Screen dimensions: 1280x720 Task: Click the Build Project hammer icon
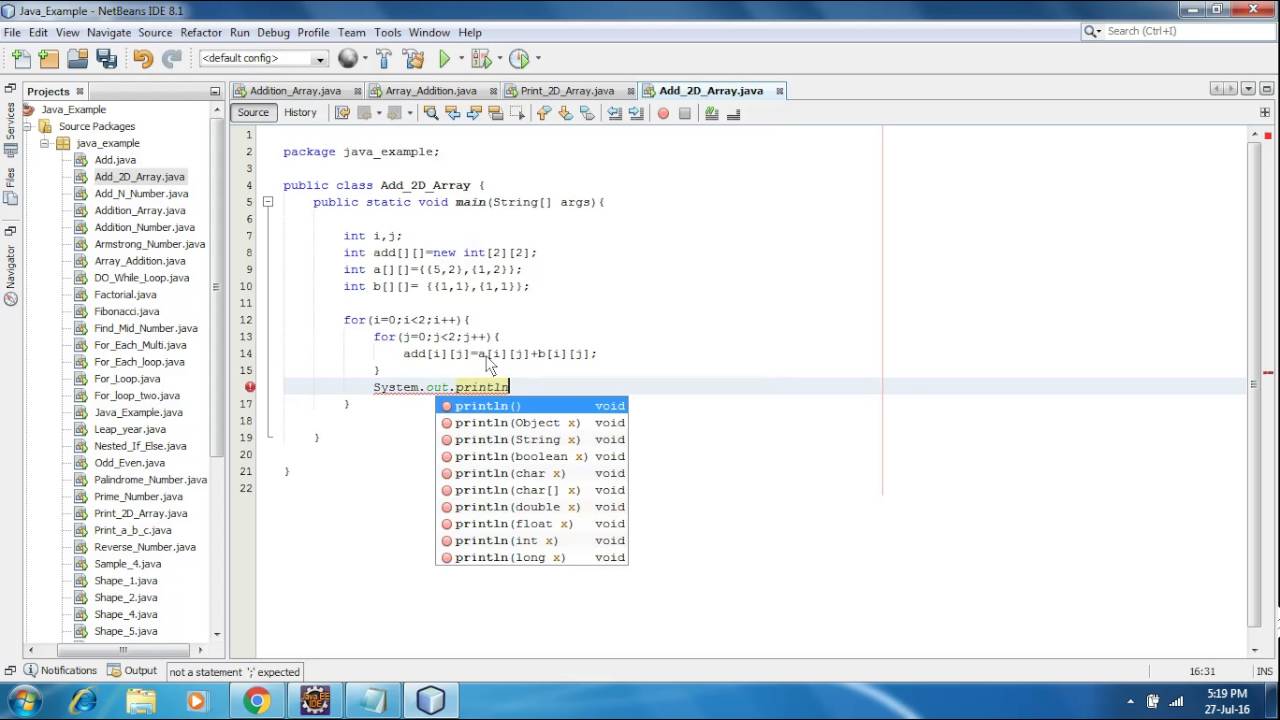[x=384, y=59]
